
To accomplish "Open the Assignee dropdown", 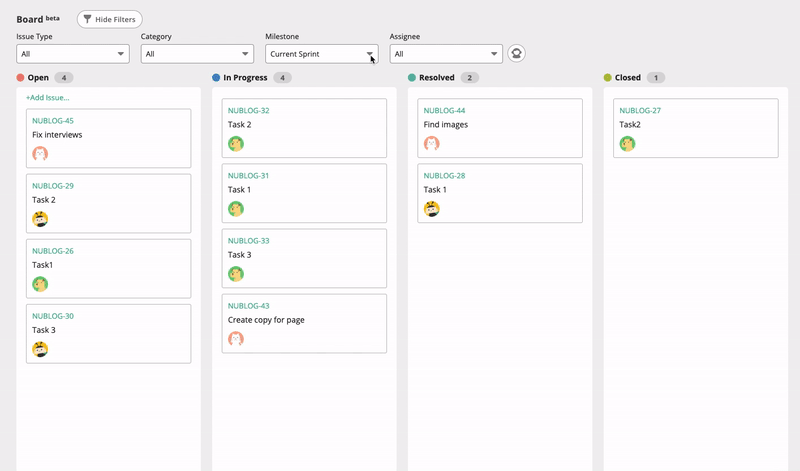I will pyautogui.click(x=446, y=54).
